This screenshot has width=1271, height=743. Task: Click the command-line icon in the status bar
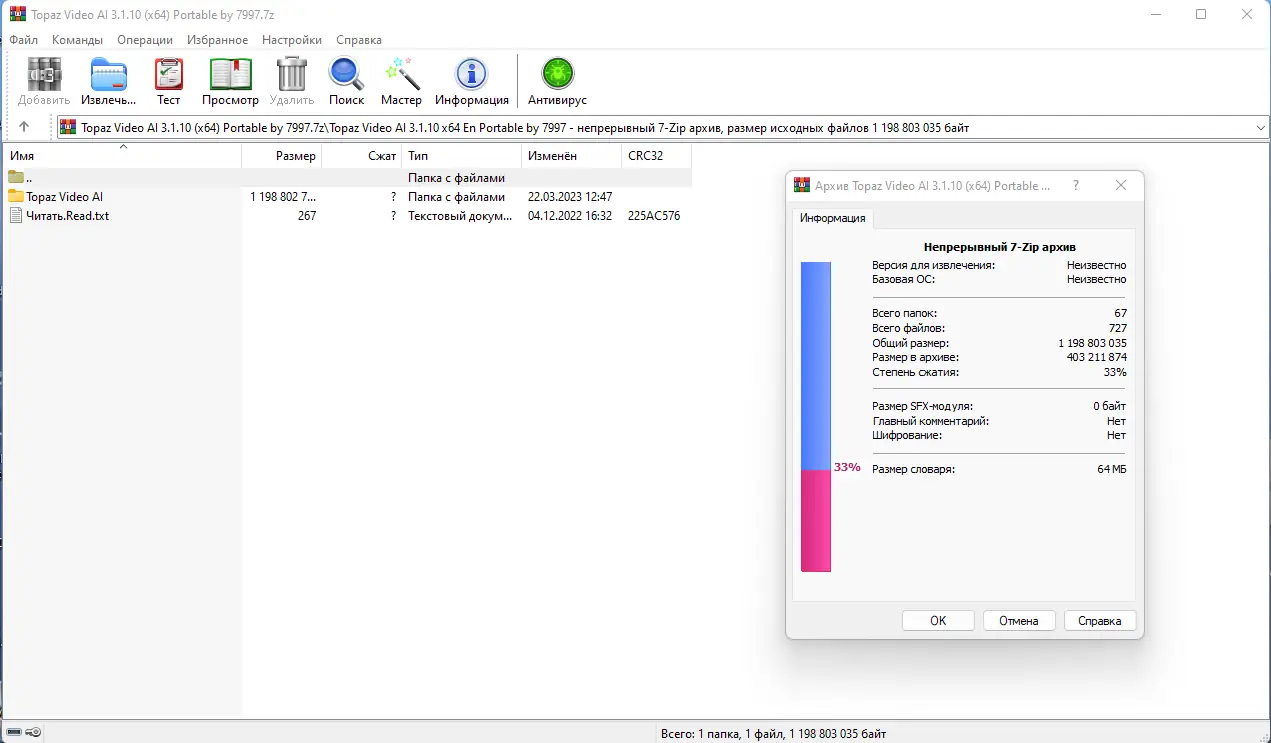pos(14,731)
